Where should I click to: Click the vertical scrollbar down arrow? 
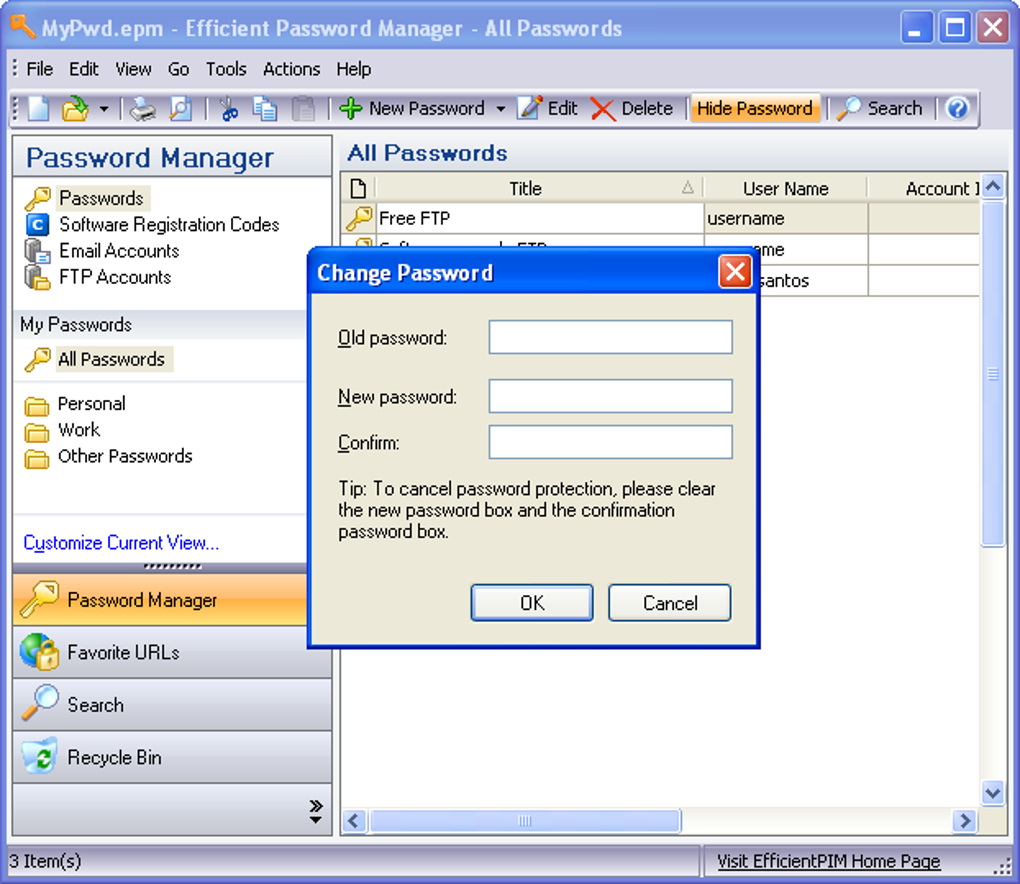(993, 793)
